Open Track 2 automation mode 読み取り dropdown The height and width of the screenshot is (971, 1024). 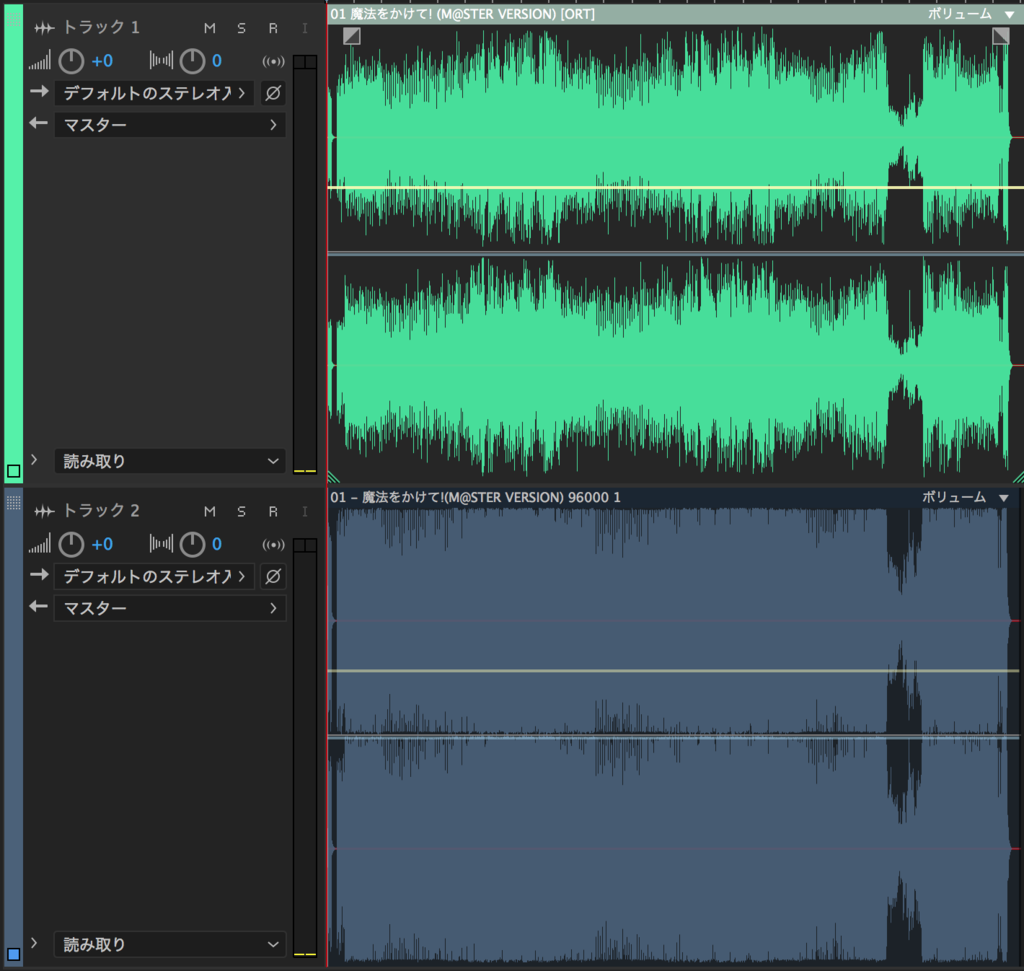(170, 944)
